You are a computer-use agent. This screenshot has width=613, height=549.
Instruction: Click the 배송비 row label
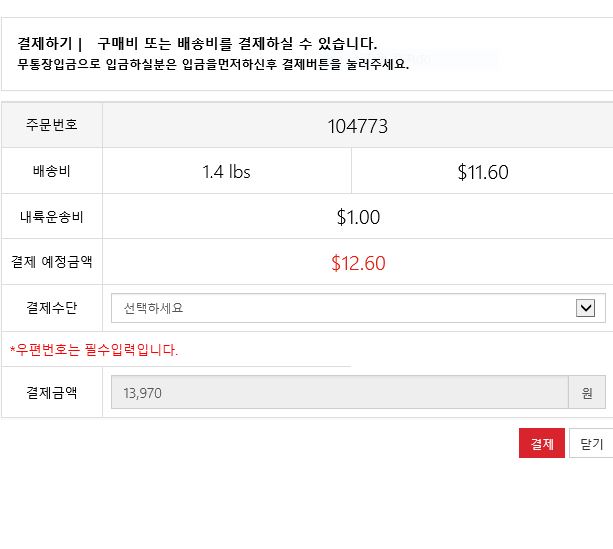[52, 172]
